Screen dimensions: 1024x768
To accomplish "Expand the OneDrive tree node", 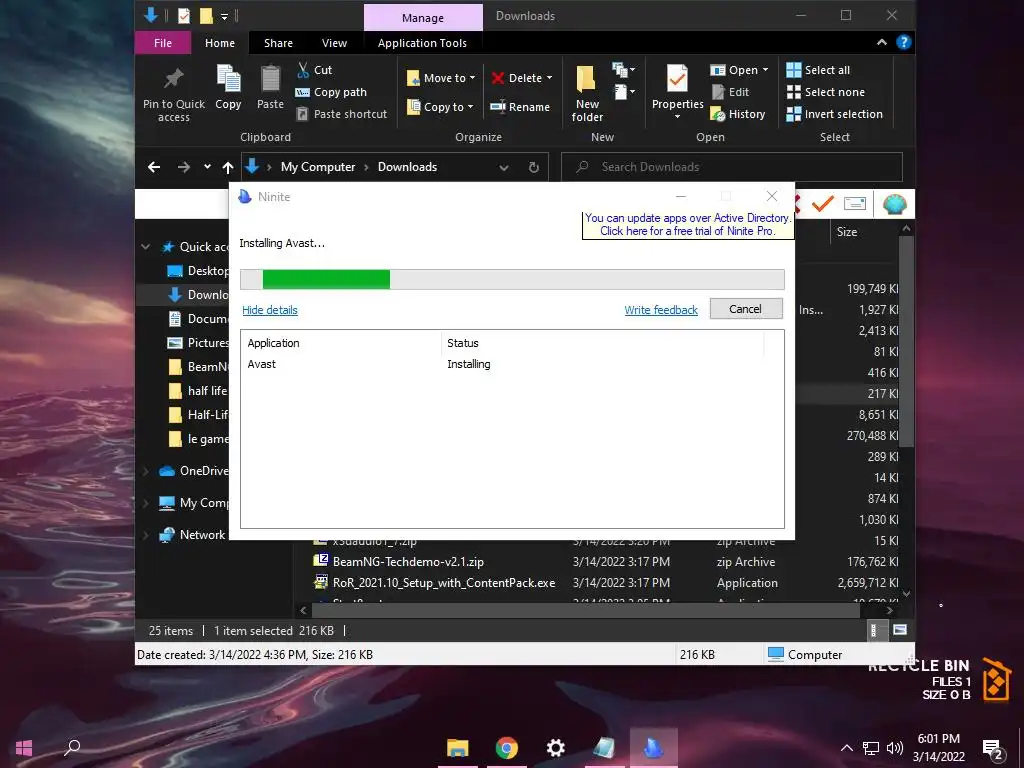I will point(146,471).
